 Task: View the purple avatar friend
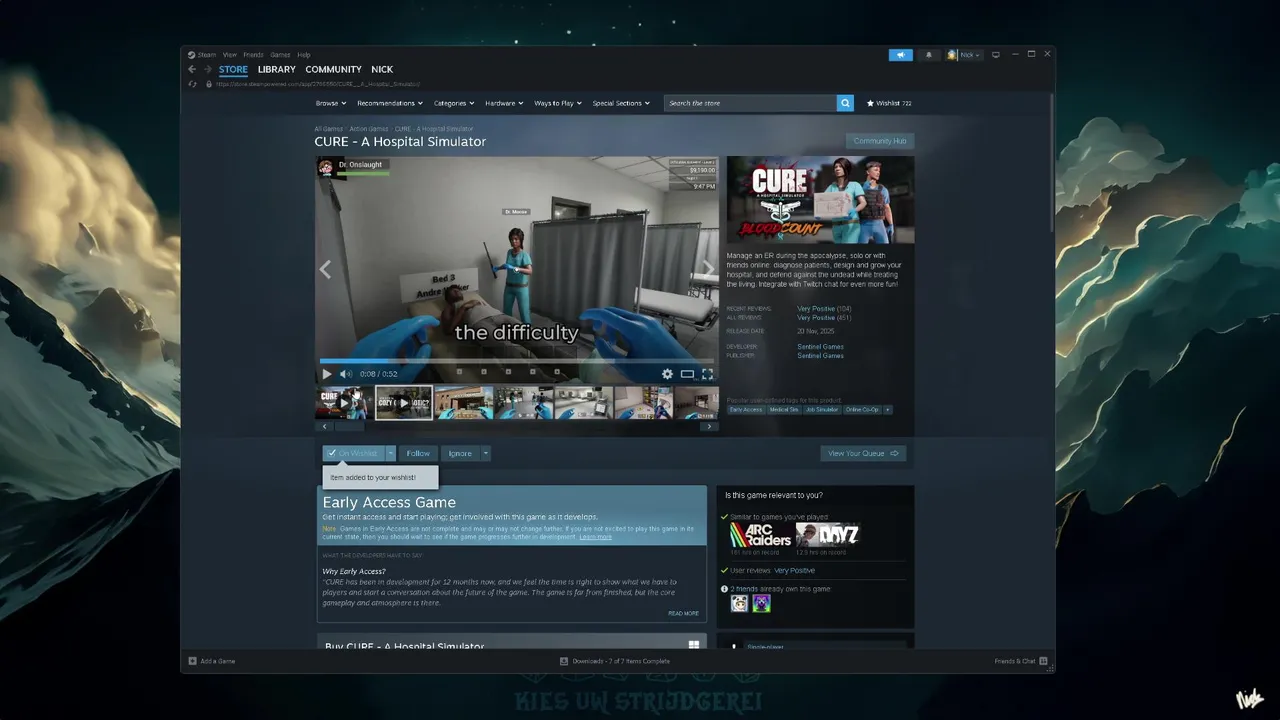[x=761, y=603]
